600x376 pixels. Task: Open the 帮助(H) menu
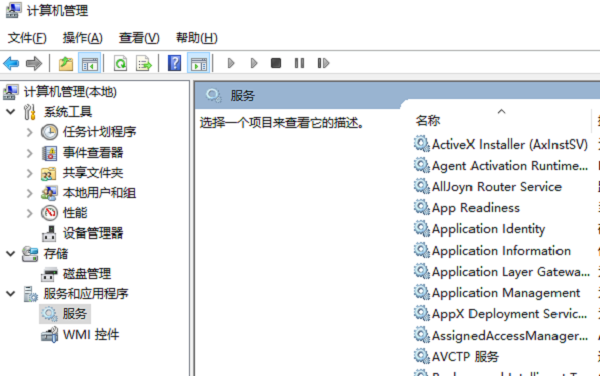tap(197, 38)
